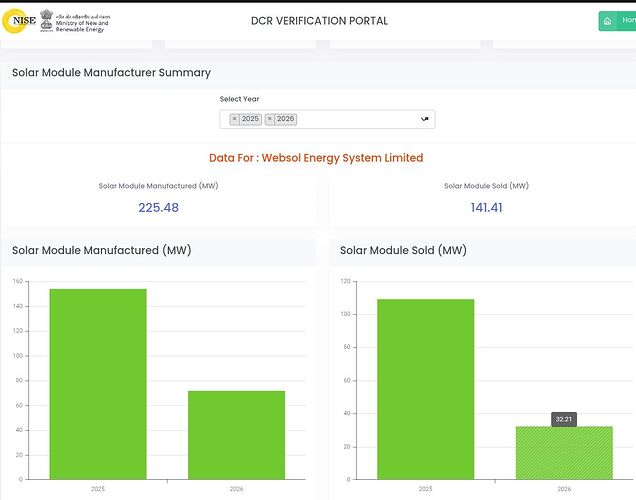This screenshot has width=636, height=500.
Task: Click the 'Solar Module Manufactured (MW)' chart heading
Action: [x=101, y=250]
